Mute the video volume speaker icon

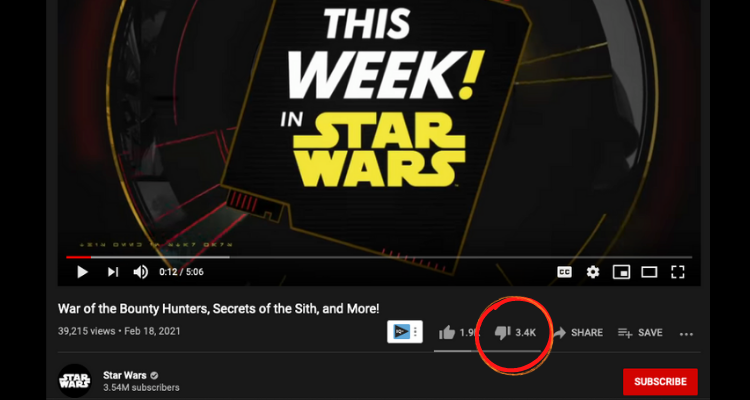pos(140,272)
